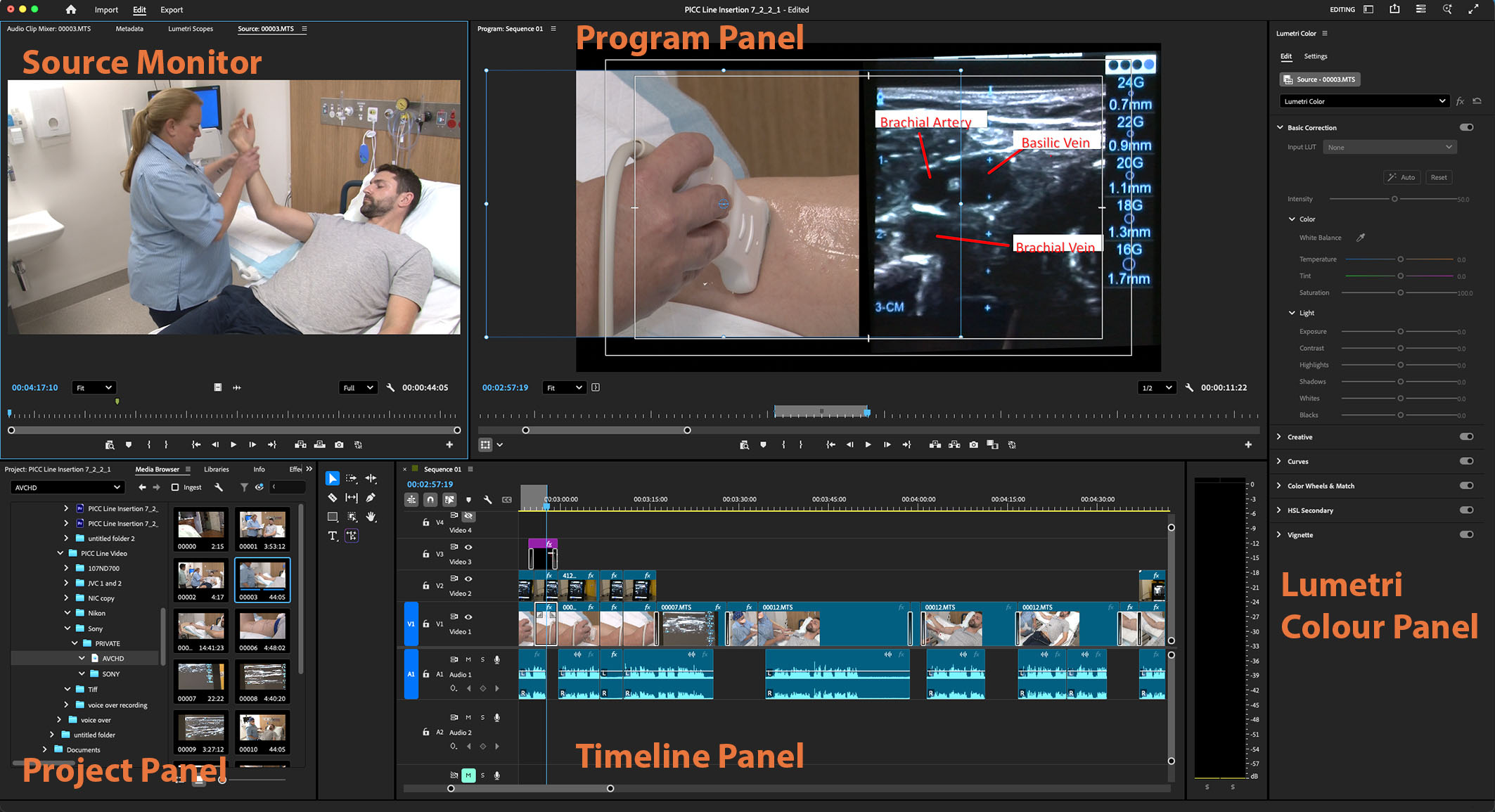Image resolution: width=1495 pixels, height=812 pixels.
Task: Hide Video 1 track output
Action: click(x=468, y=617)
